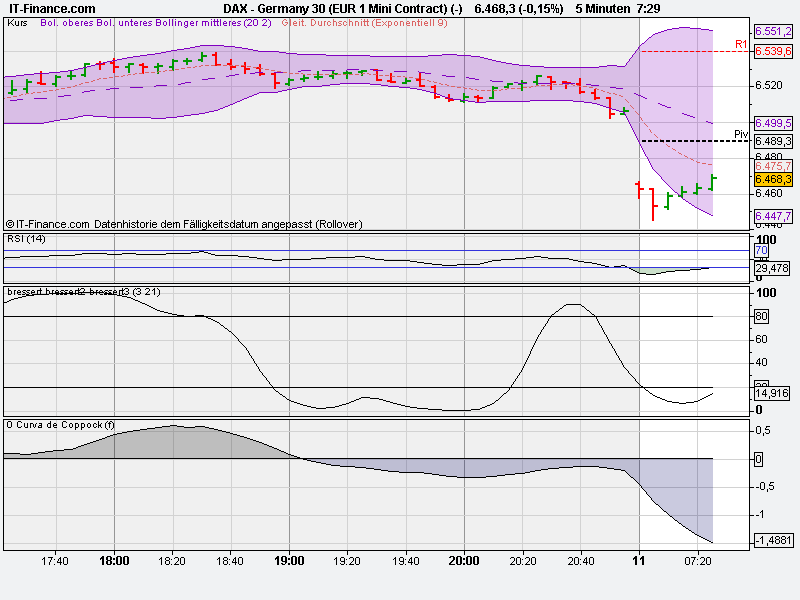Click the RSI (14) indicator label
This screenshot has width=800, height=600.
(x=28, y=239)
